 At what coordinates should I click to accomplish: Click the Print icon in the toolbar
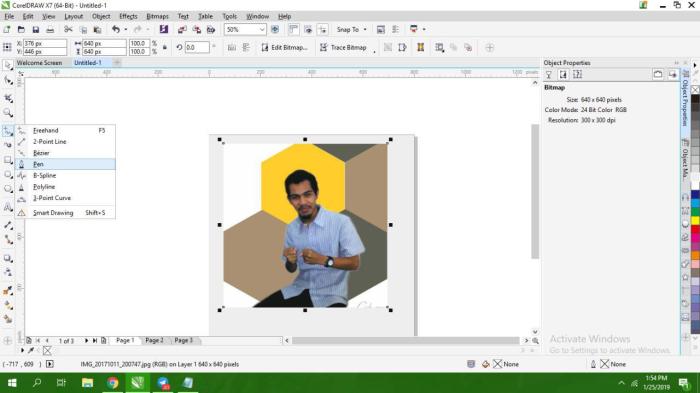coord(50,29)
